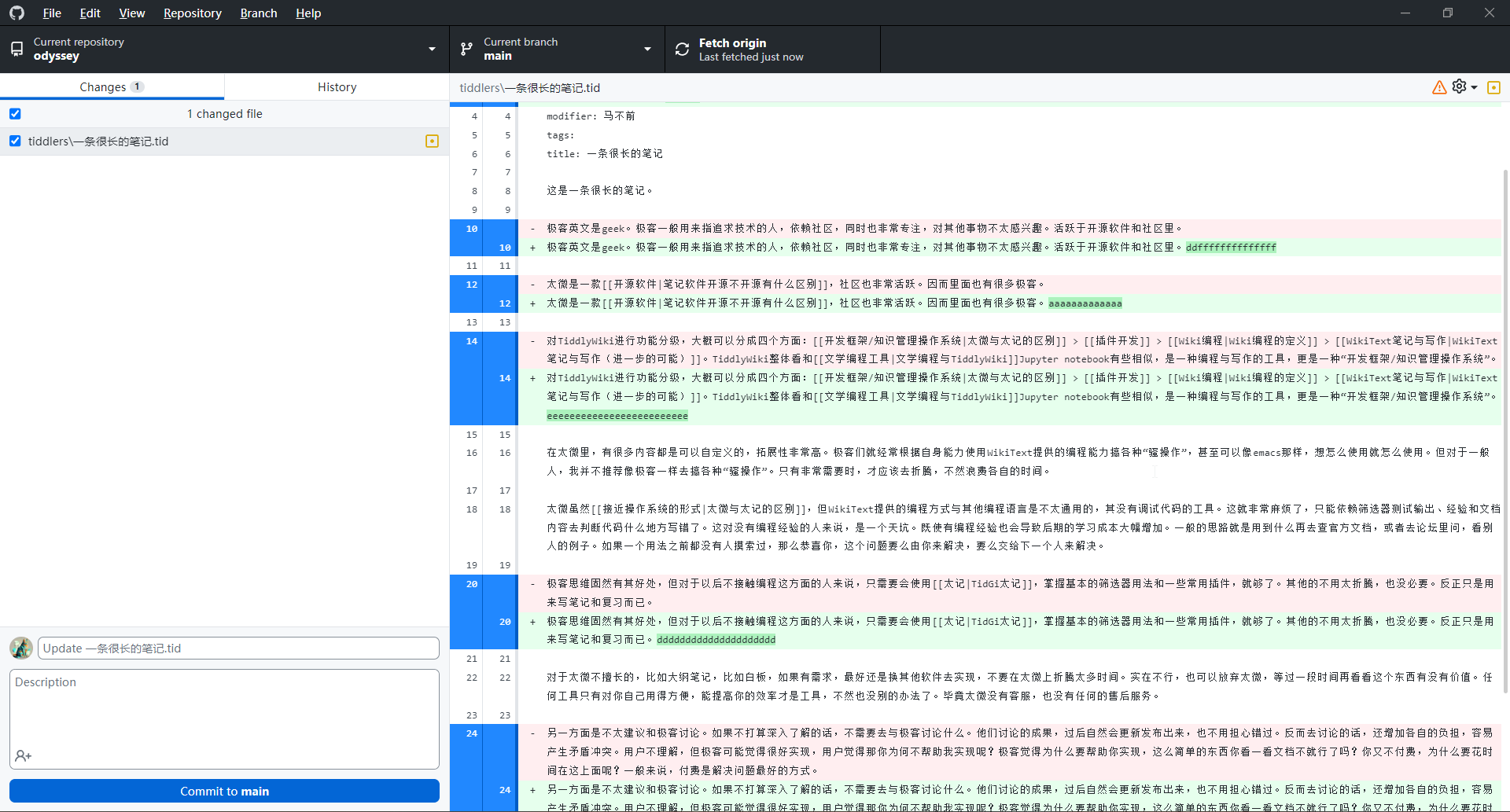Click the git branch icon
Viewport: 1510px width, 812px height.
click(466, 49)
